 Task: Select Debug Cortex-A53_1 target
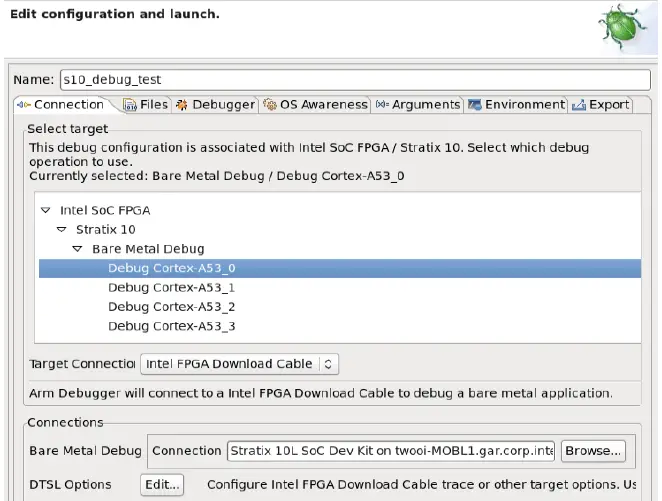171,287
